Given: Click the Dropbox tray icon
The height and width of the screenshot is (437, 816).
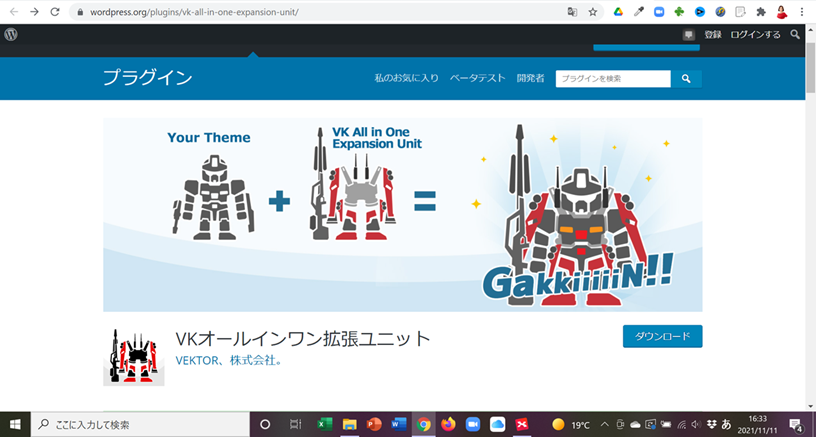Looking at the screenshot, I should pos(711,425).
